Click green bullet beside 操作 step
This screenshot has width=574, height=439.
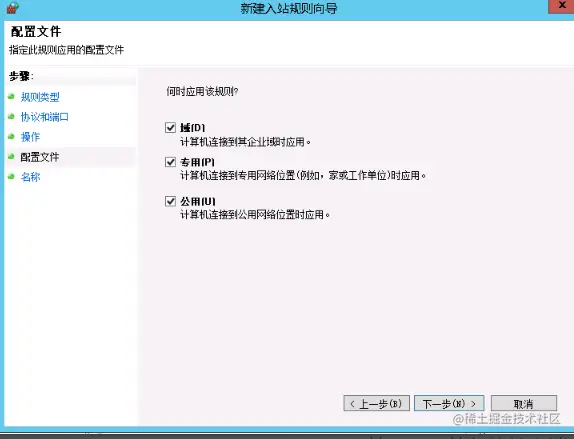(11, 137)
